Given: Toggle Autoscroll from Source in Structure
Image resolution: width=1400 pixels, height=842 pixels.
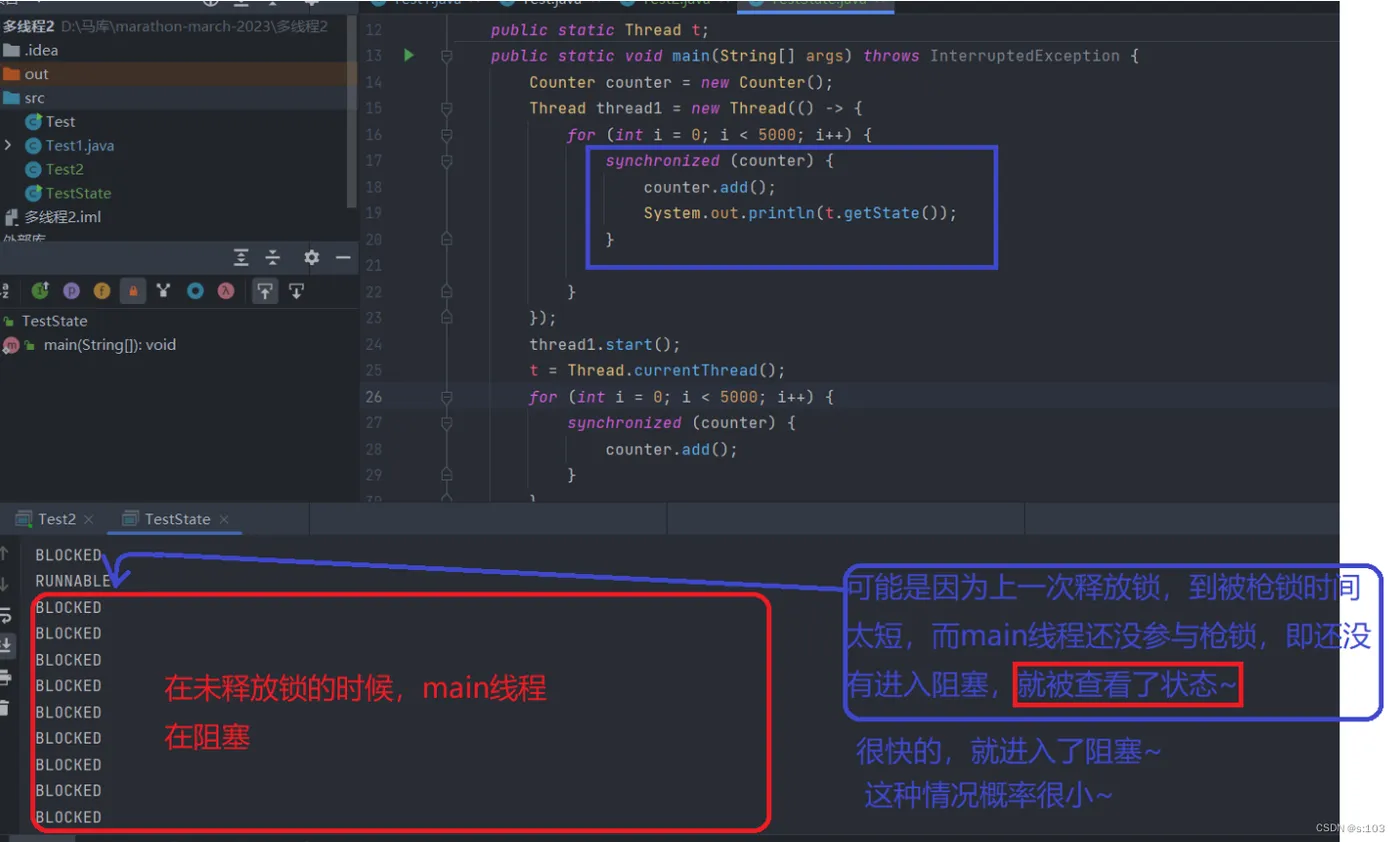Looking at the screenshot, I should [x=296, y=291].
